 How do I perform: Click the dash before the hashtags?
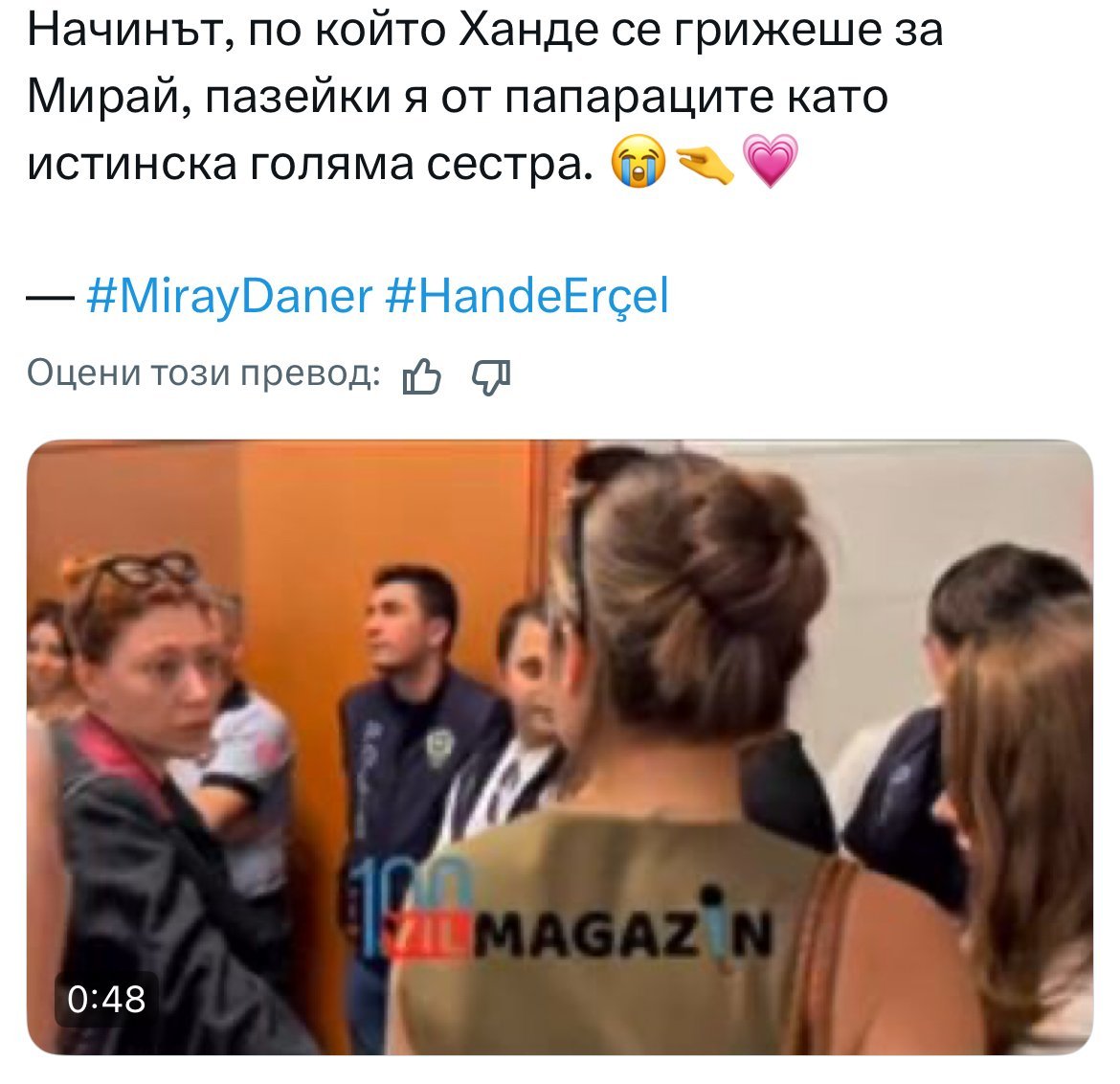click(51, 297)
